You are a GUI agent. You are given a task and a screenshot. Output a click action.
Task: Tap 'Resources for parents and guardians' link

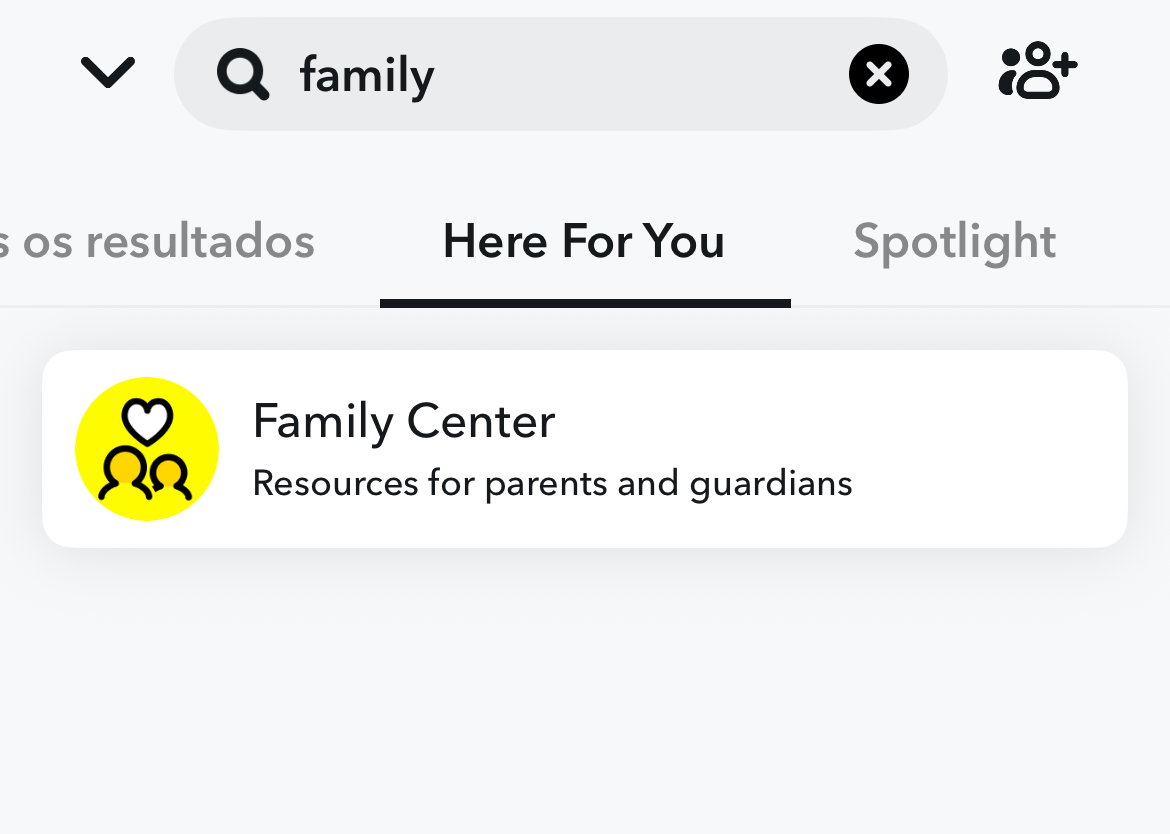[552, 483]
